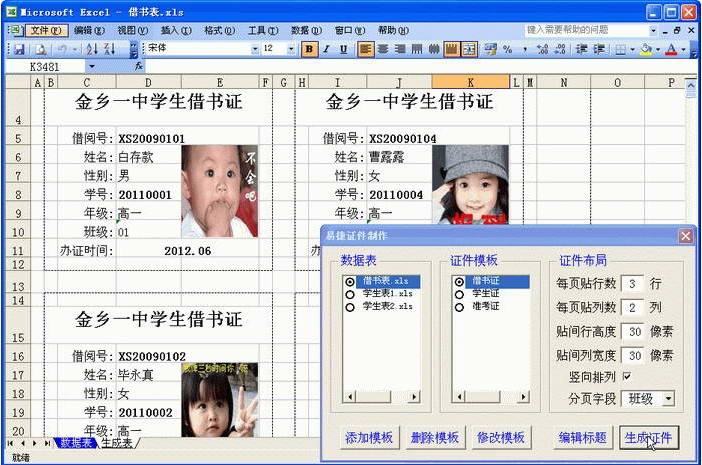
Task: Click Decrease Indent icon
Action: click(x=581, y=49)
